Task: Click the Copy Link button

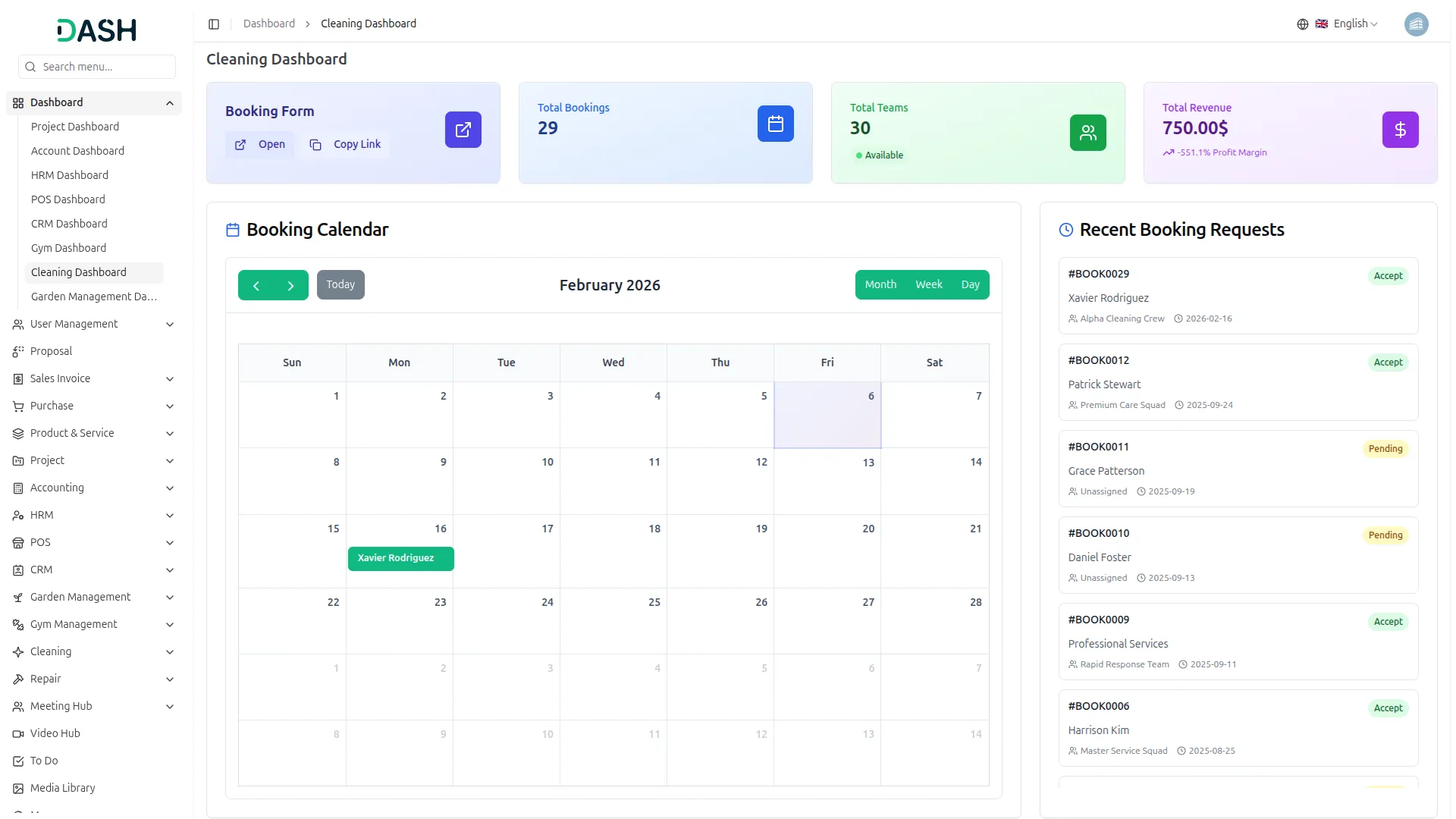Action: (346, 144)
